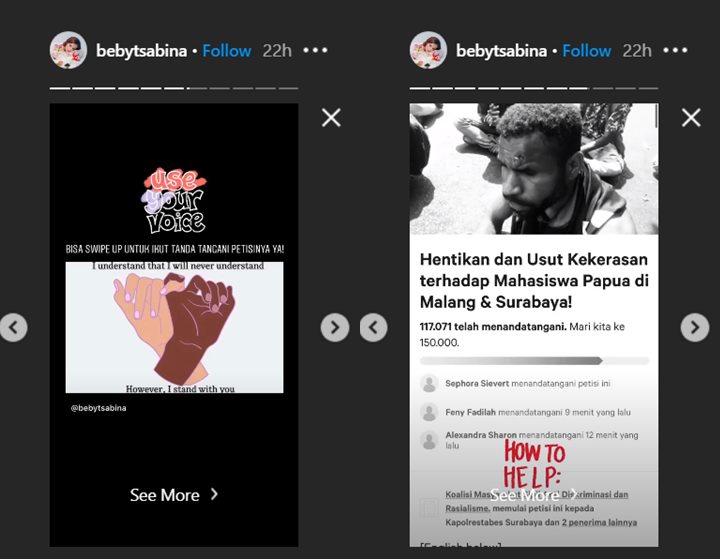Image resolution: width=720 pixels, height=559 pixels.
Task: Click the right story progress bar
Action: [534, 88]
